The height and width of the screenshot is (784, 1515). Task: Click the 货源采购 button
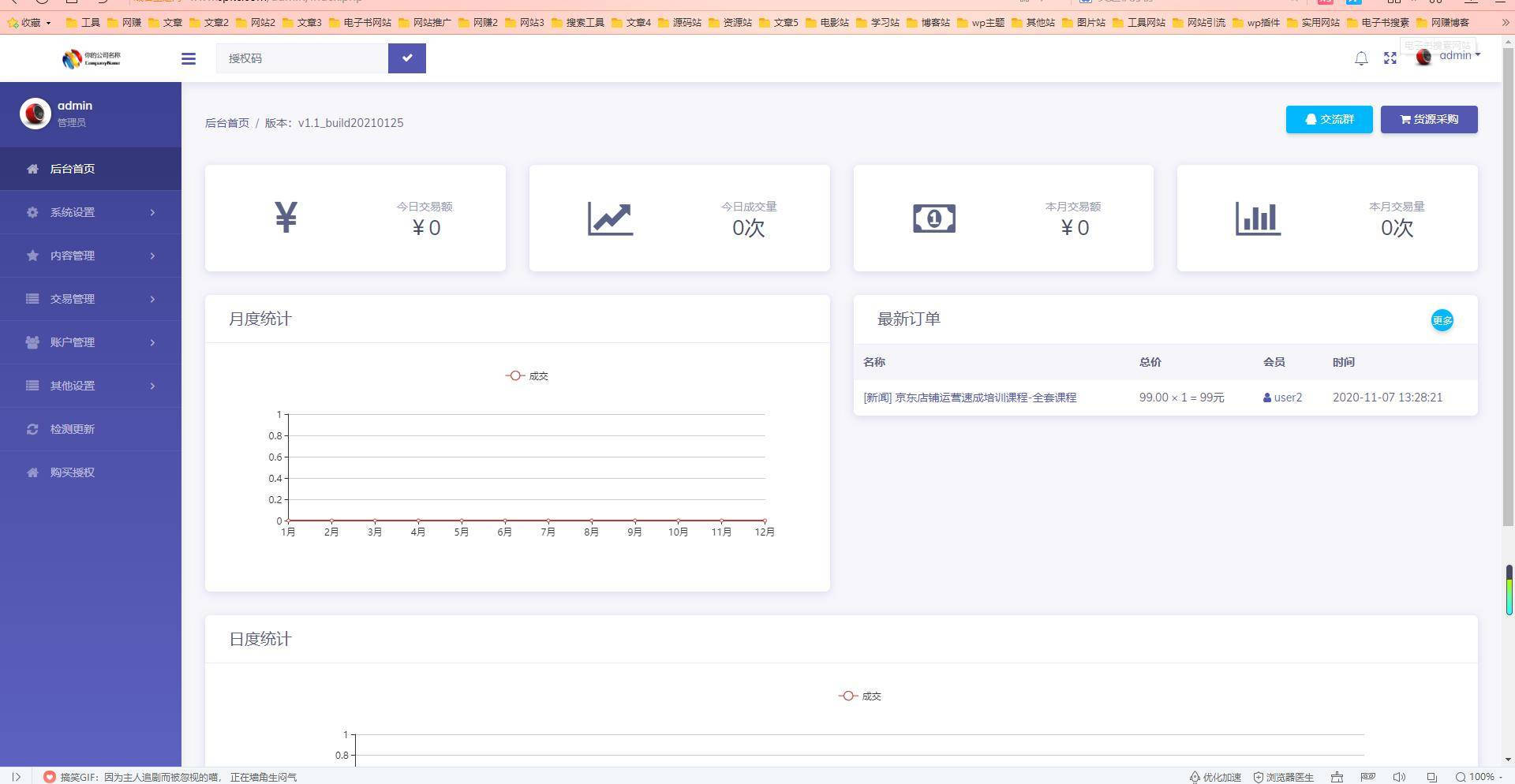click(1429, 119)
